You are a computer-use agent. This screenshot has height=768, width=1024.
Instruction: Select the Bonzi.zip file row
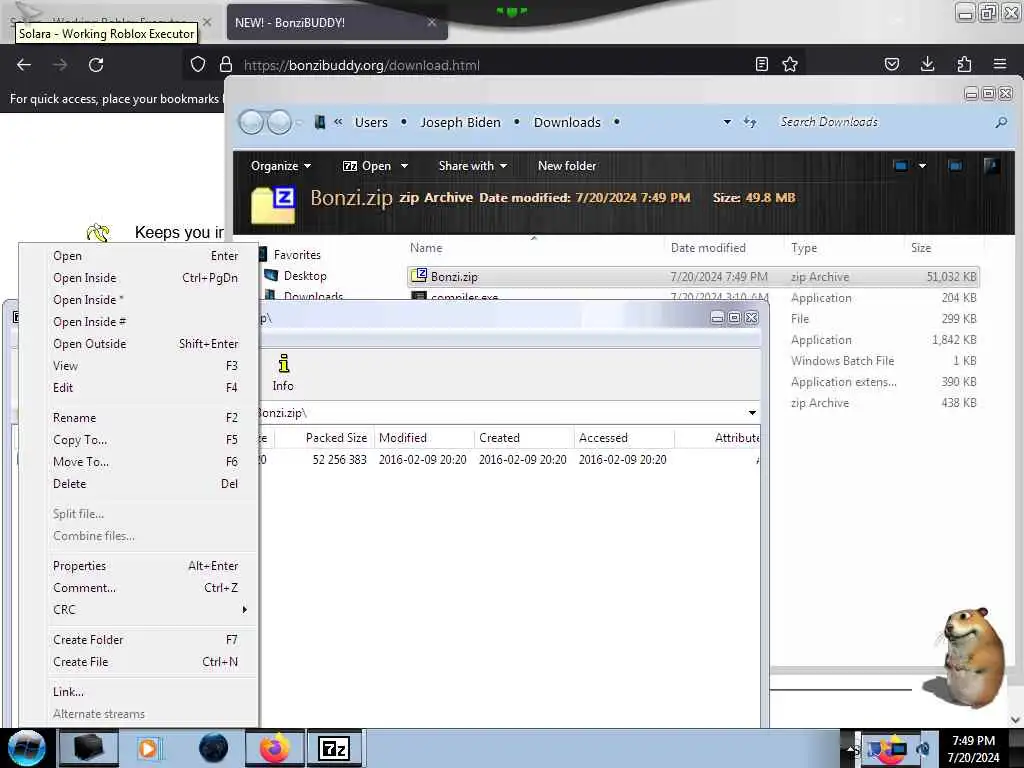[693, 277]
